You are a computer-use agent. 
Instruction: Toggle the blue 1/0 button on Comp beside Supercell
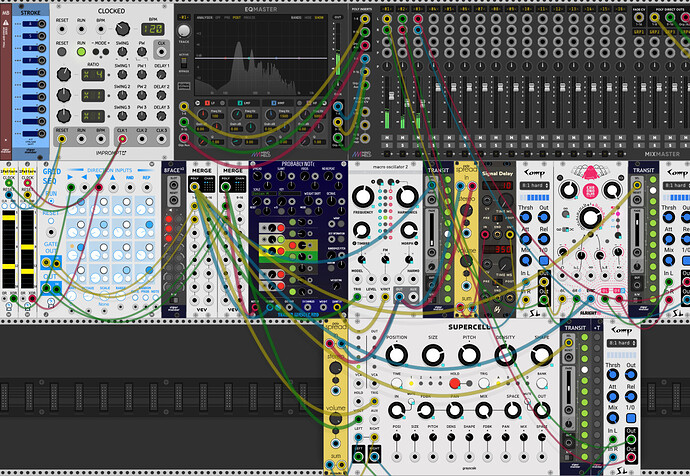click(x=631, y=417)
